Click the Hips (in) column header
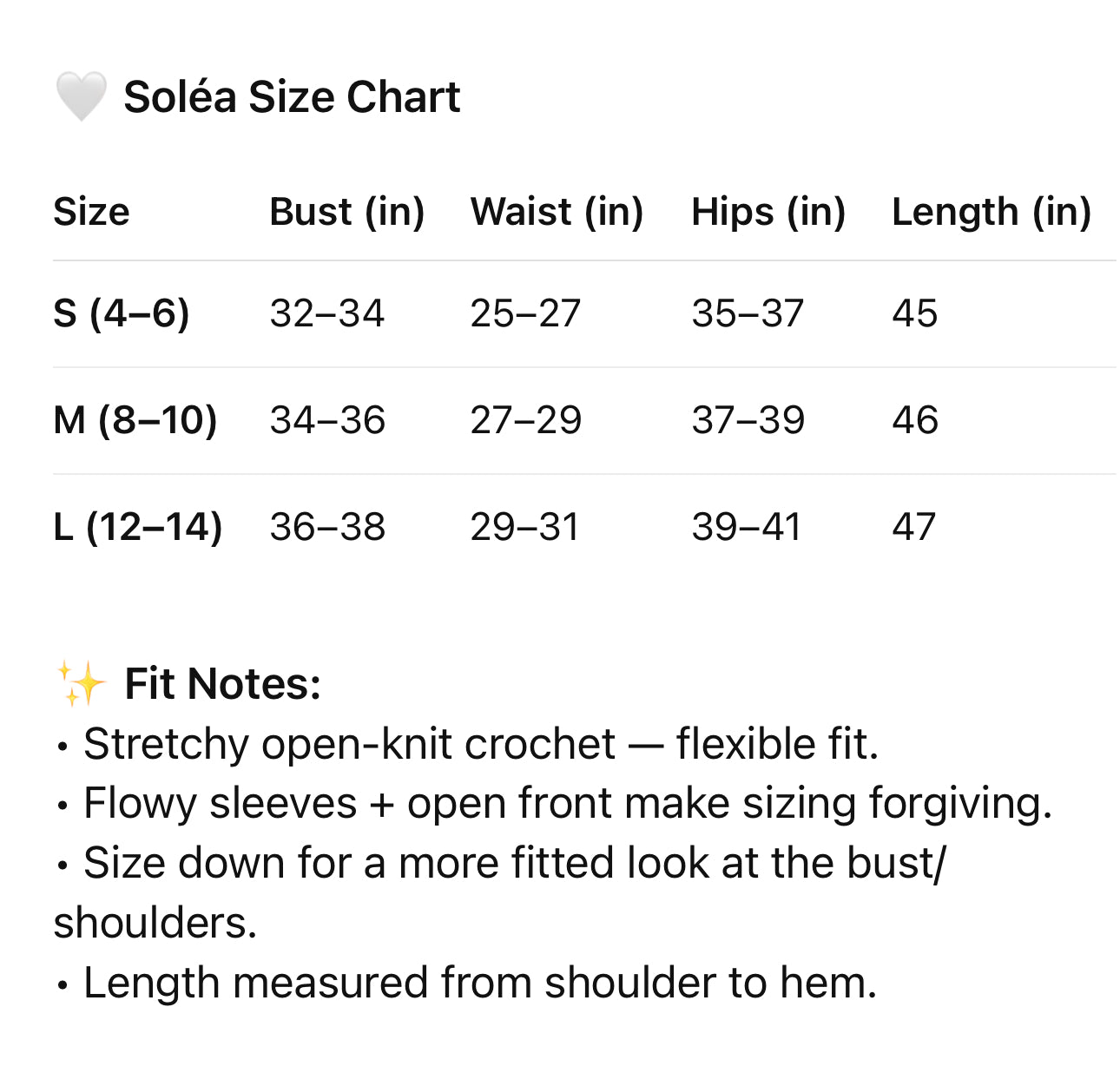This screenshot has height=1086, width=1120. click(768, 212)
